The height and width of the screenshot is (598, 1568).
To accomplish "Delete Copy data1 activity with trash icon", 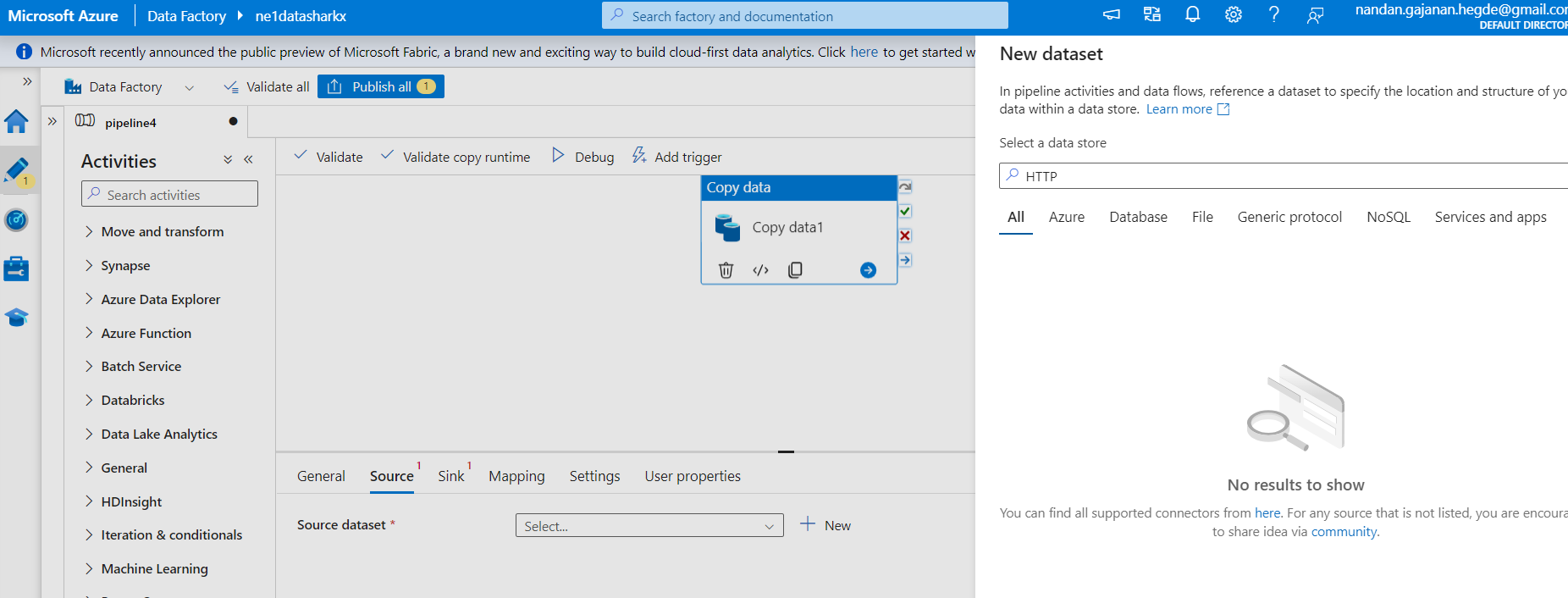I will click(x=726, y=270).
